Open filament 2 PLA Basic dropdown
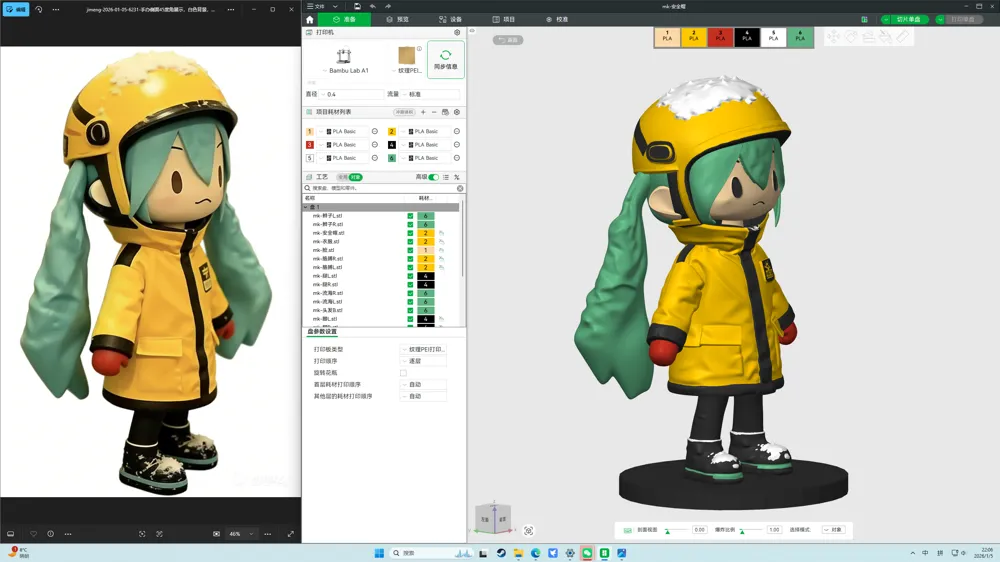This screenshot has width=1000, height=562. (425, 131)
